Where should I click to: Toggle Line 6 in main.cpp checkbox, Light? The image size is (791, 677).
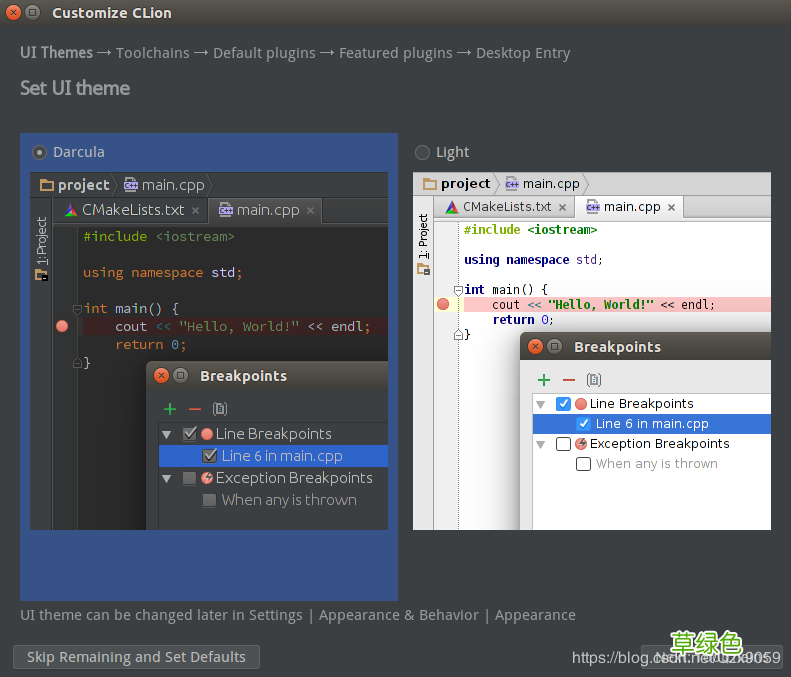click(583, 424)
